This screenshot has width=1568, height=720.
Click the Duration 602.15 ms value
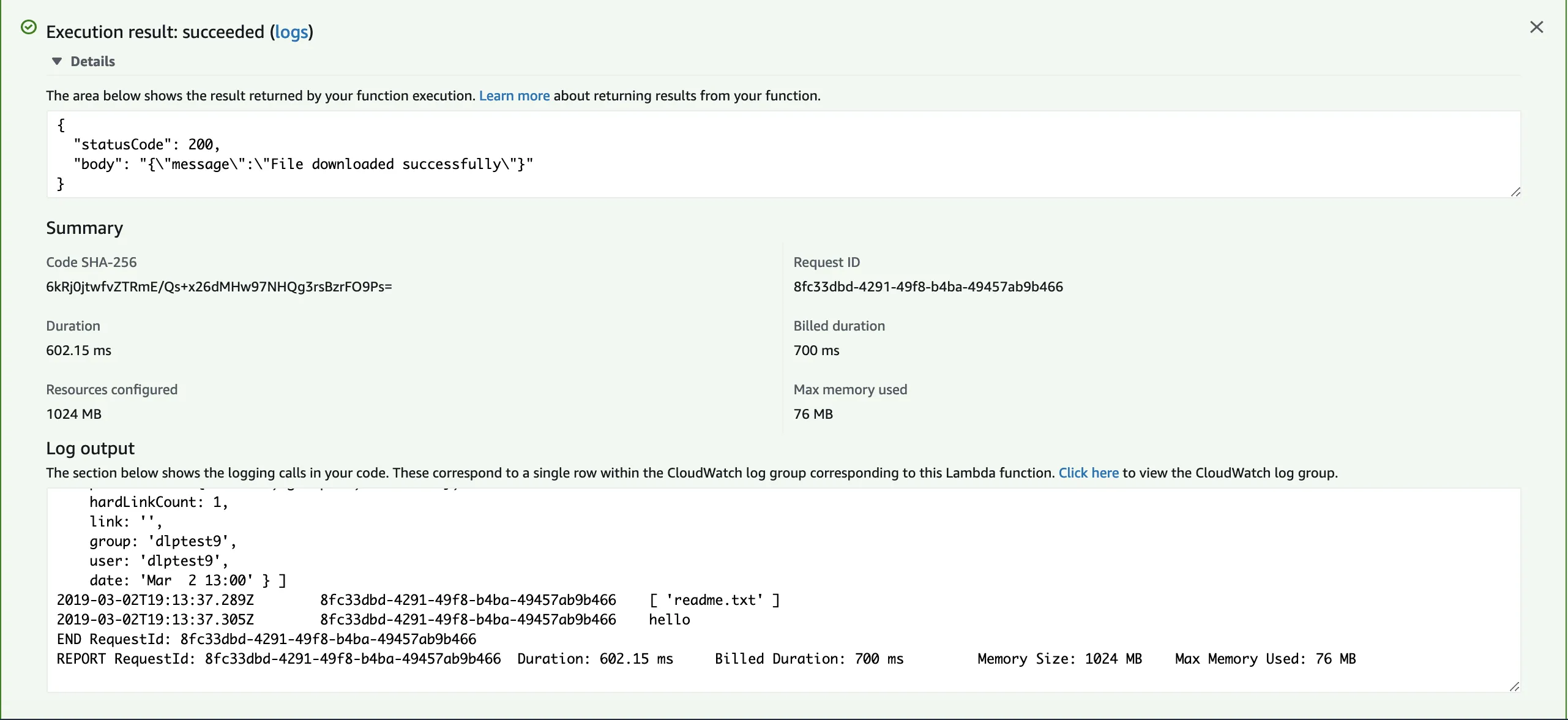[x=79, y=350]
